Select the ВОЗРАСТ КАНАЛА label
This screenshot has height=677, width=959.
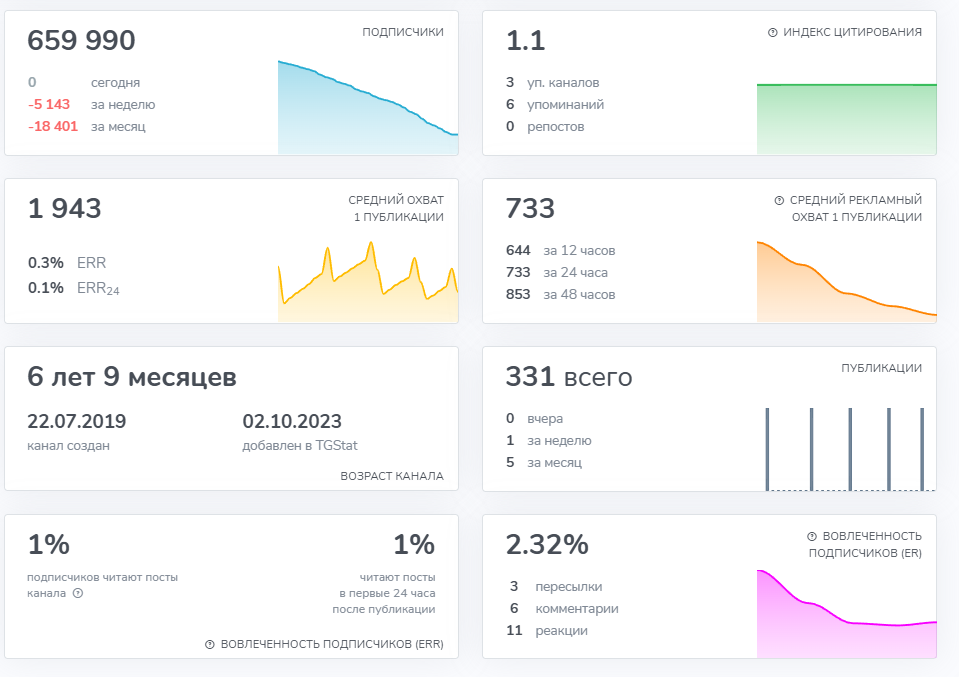click(392, 476)
